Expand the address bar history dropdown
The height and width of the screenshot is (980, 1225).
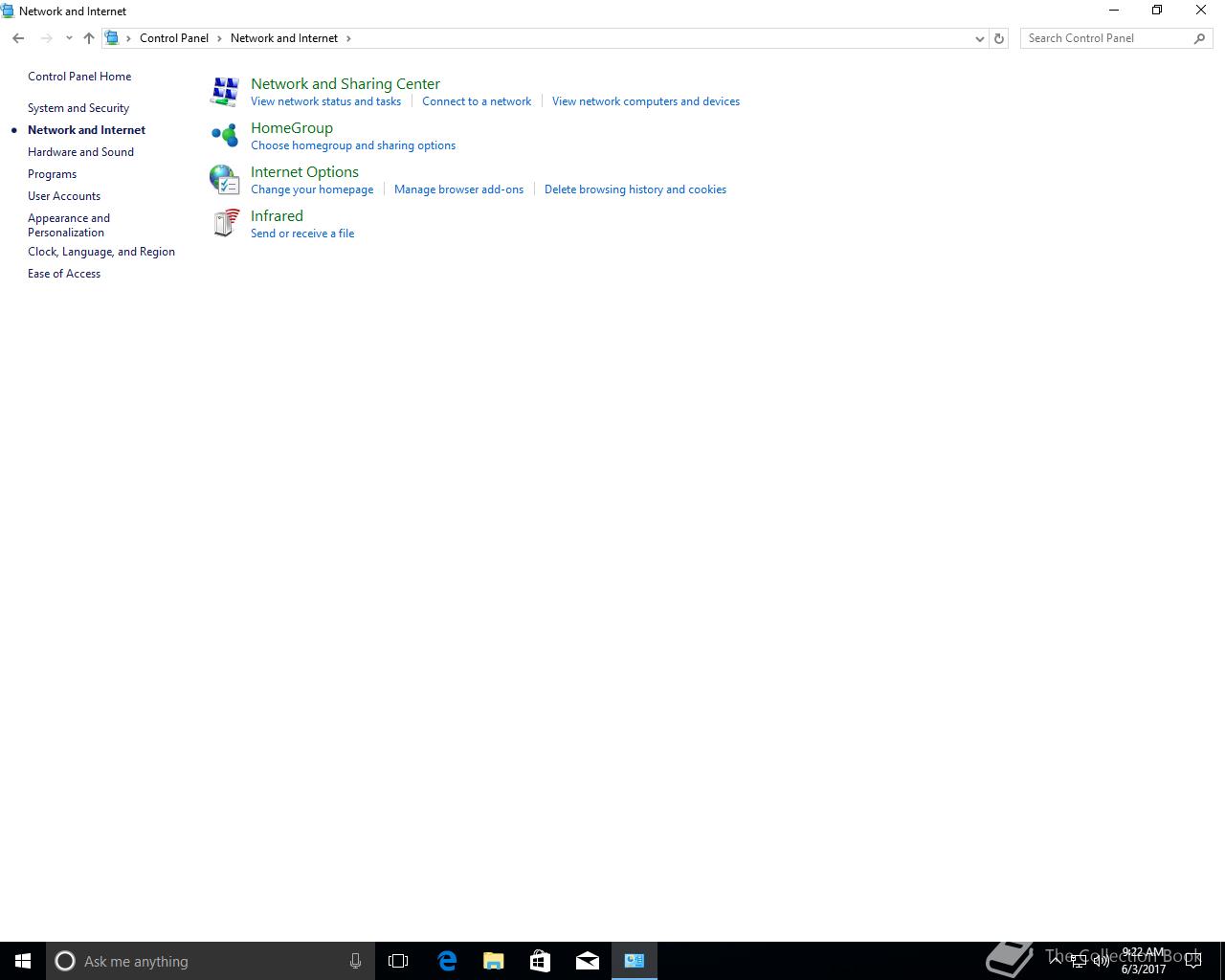click(x=979, y=38)
